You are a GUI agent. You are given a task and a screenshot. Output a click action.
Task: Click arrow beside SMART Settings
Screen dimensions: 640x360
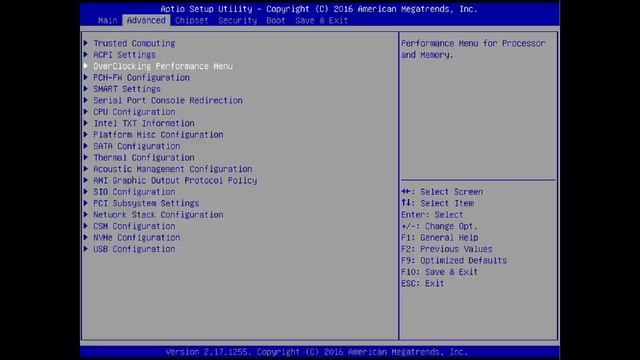pyautogui.click(x=86, y=89)
